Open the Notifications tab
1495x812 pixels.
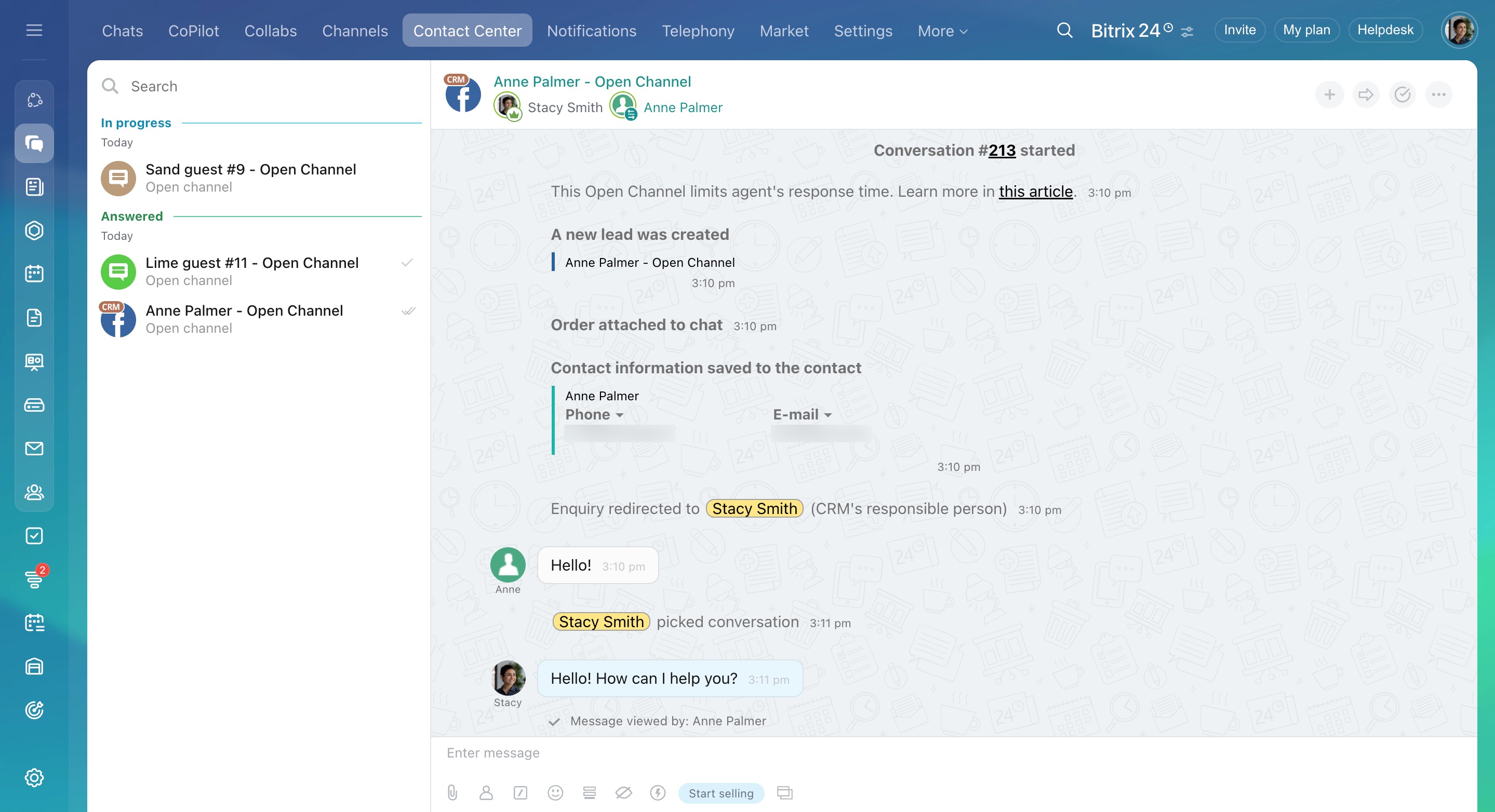pos(591,31)
